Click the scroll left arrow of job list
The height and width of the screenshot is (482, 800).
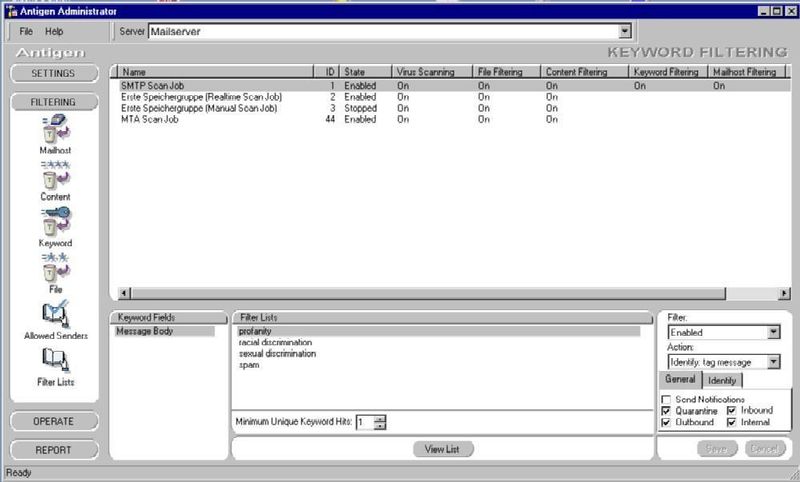click(124, 293)
